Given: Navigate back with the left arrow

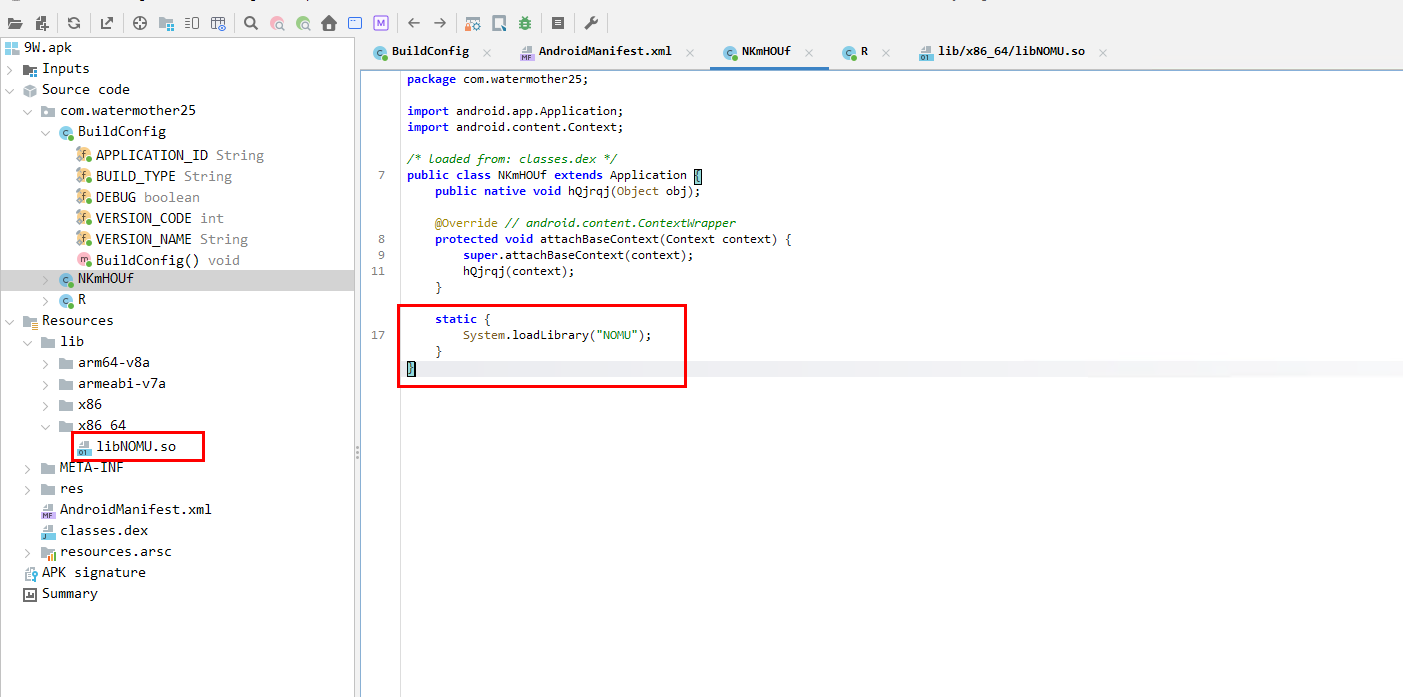Looking at the screenshot, I should [x=414, y=23].
